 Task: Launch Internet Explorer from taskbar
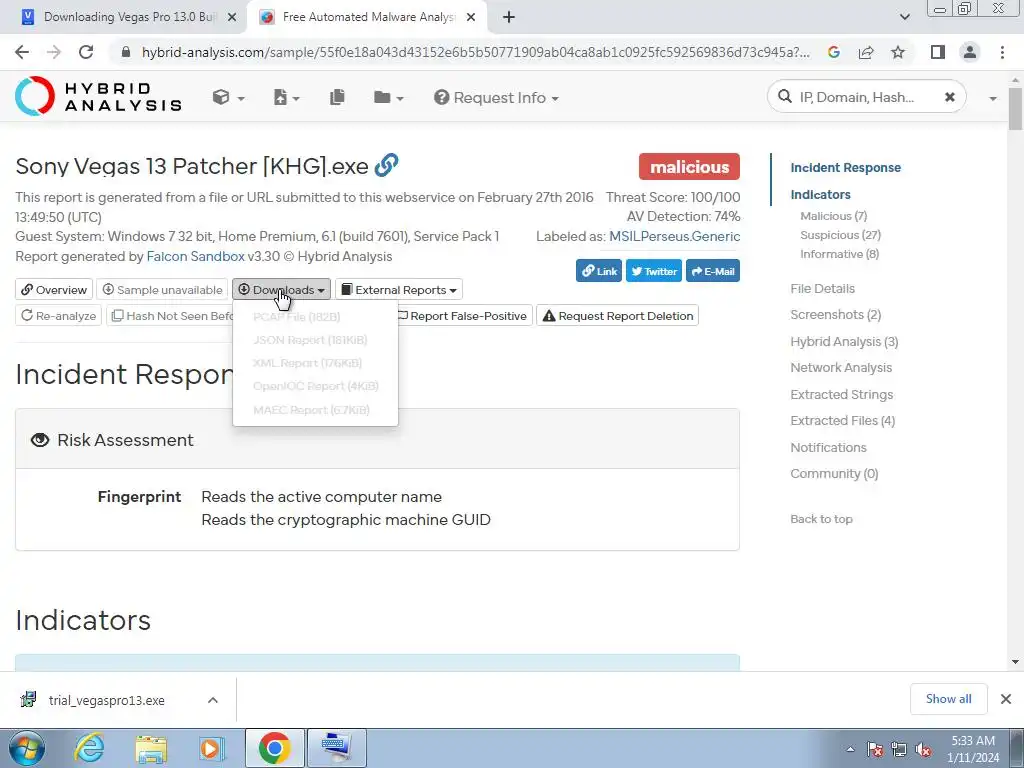point(89,748)
